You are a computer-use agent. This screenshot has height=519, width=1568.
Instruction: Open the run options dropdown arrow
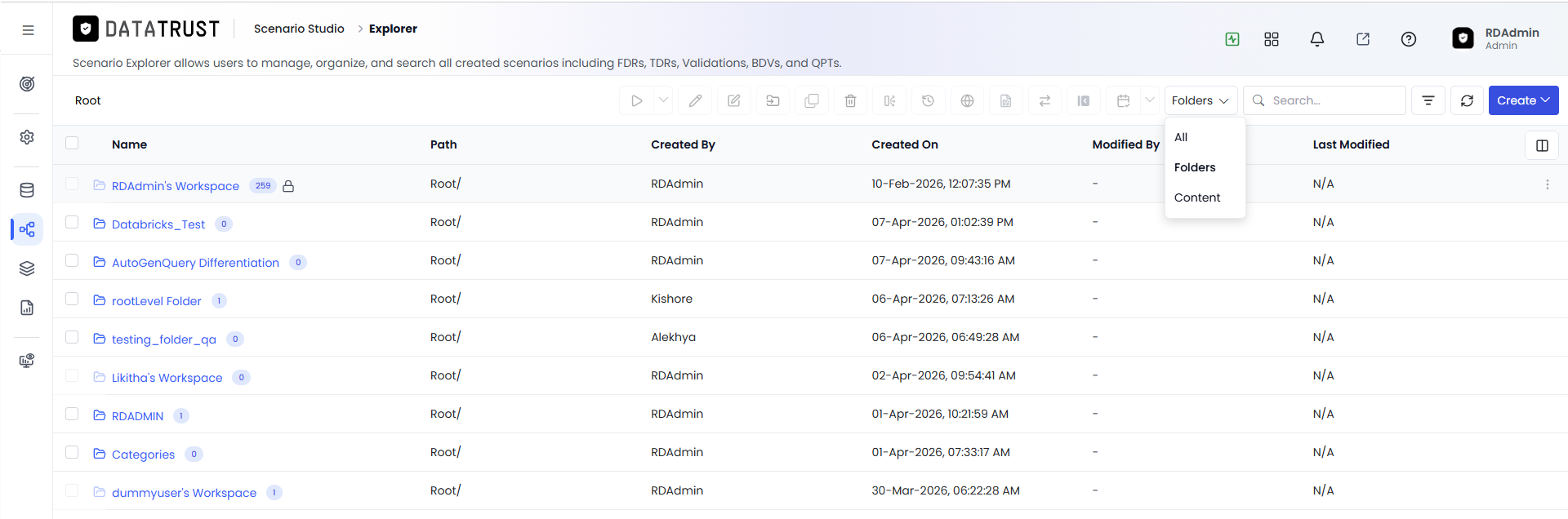click(664, 100)
